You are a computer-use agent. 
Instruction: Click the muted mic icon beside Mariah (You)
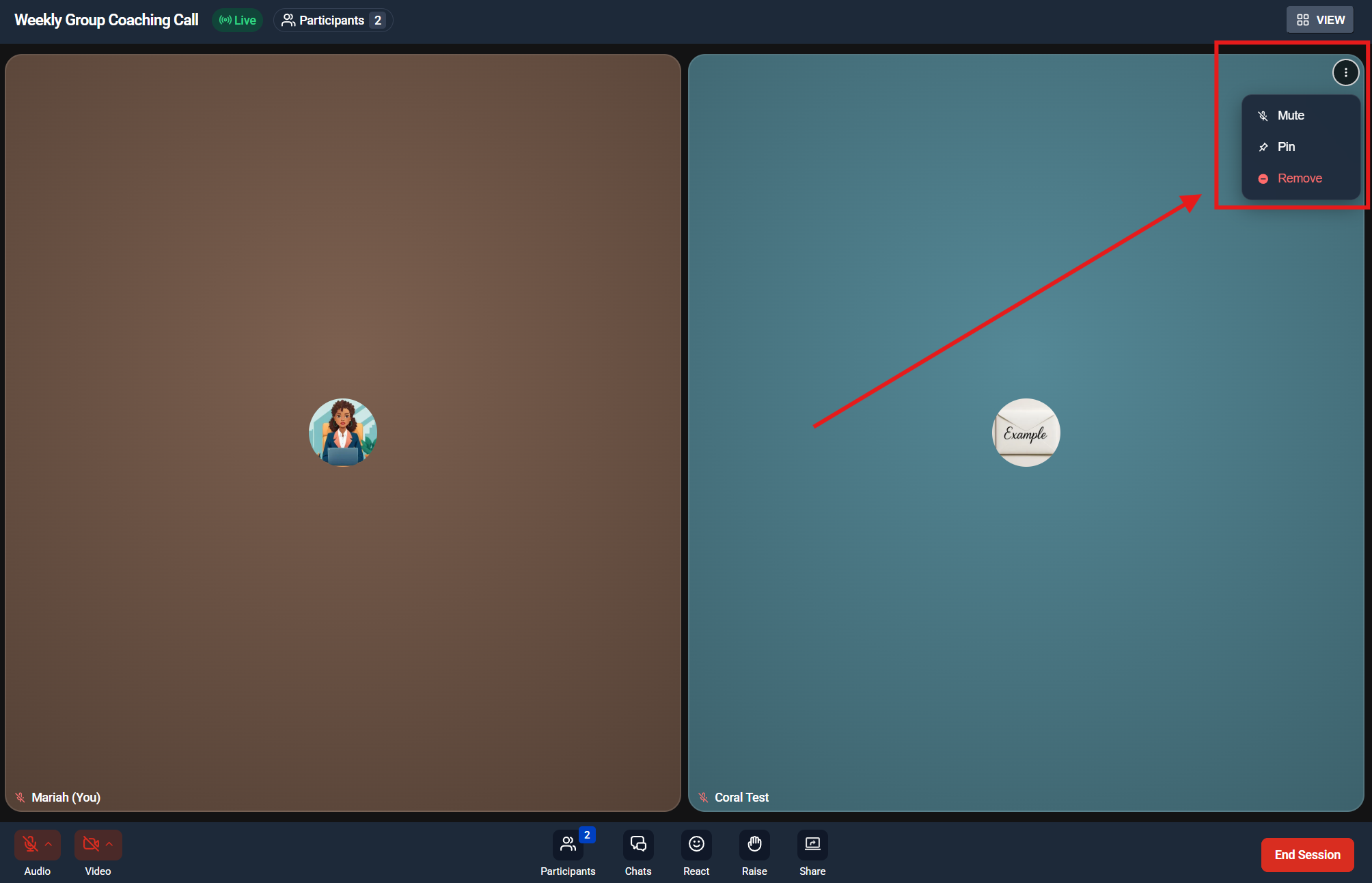[20, 798]
